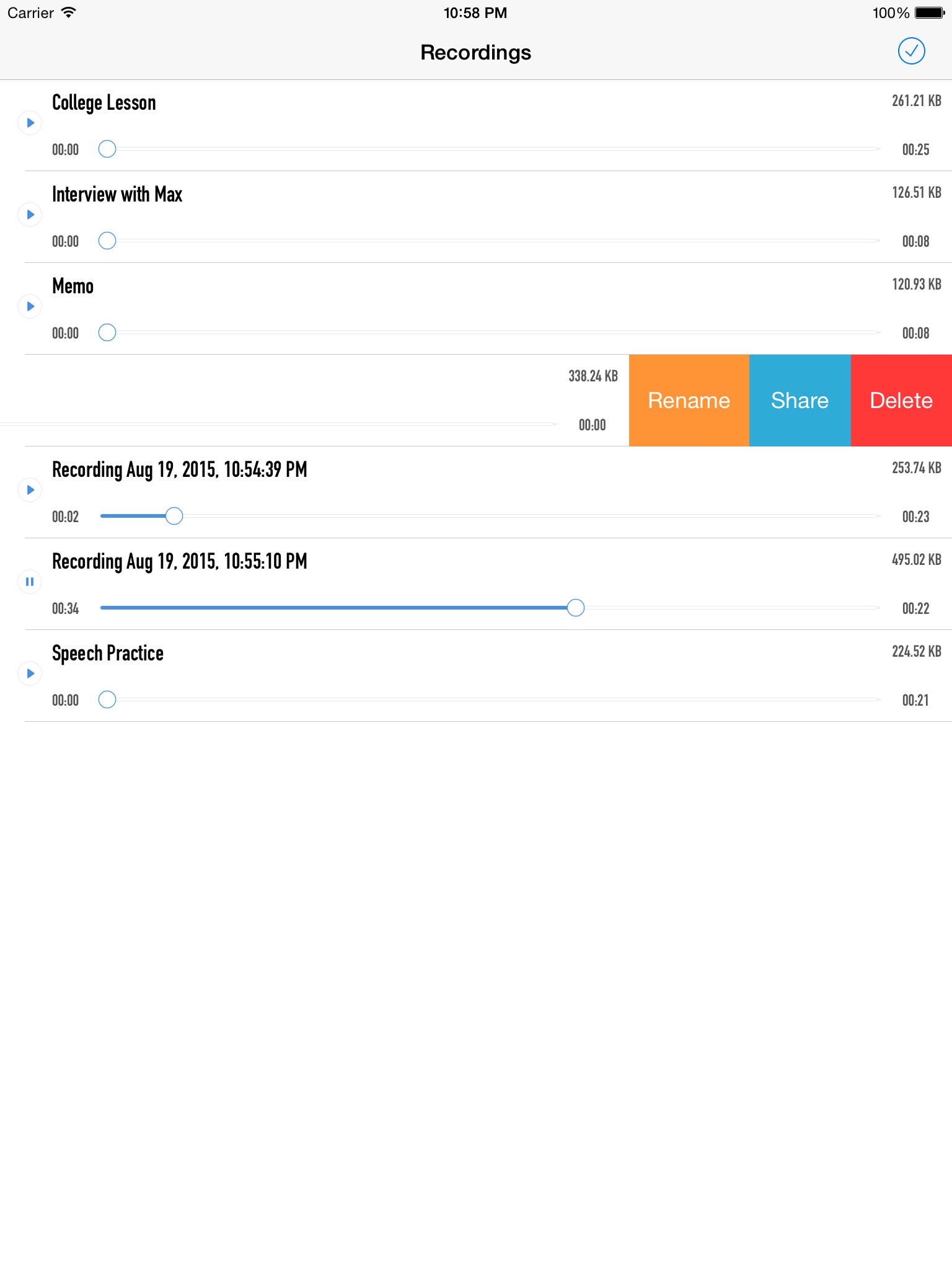Click the Interview with Max slider knob
The image size is (952, 1270).
pos(107,241)
